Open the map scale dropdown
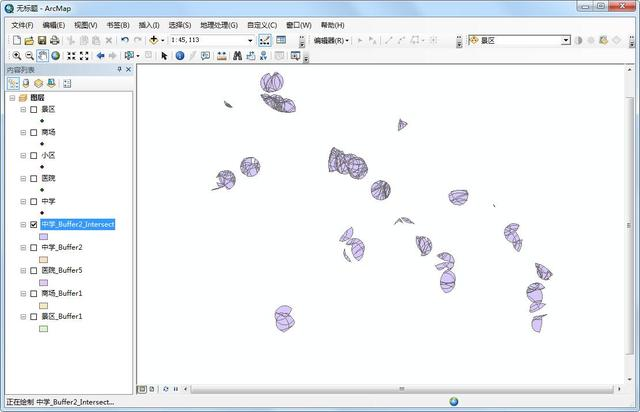 250,40
